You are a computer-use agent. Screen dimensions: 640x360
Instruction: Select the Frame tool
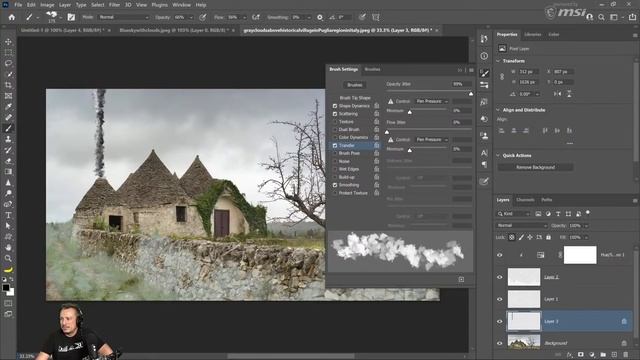tap(8, 96)
